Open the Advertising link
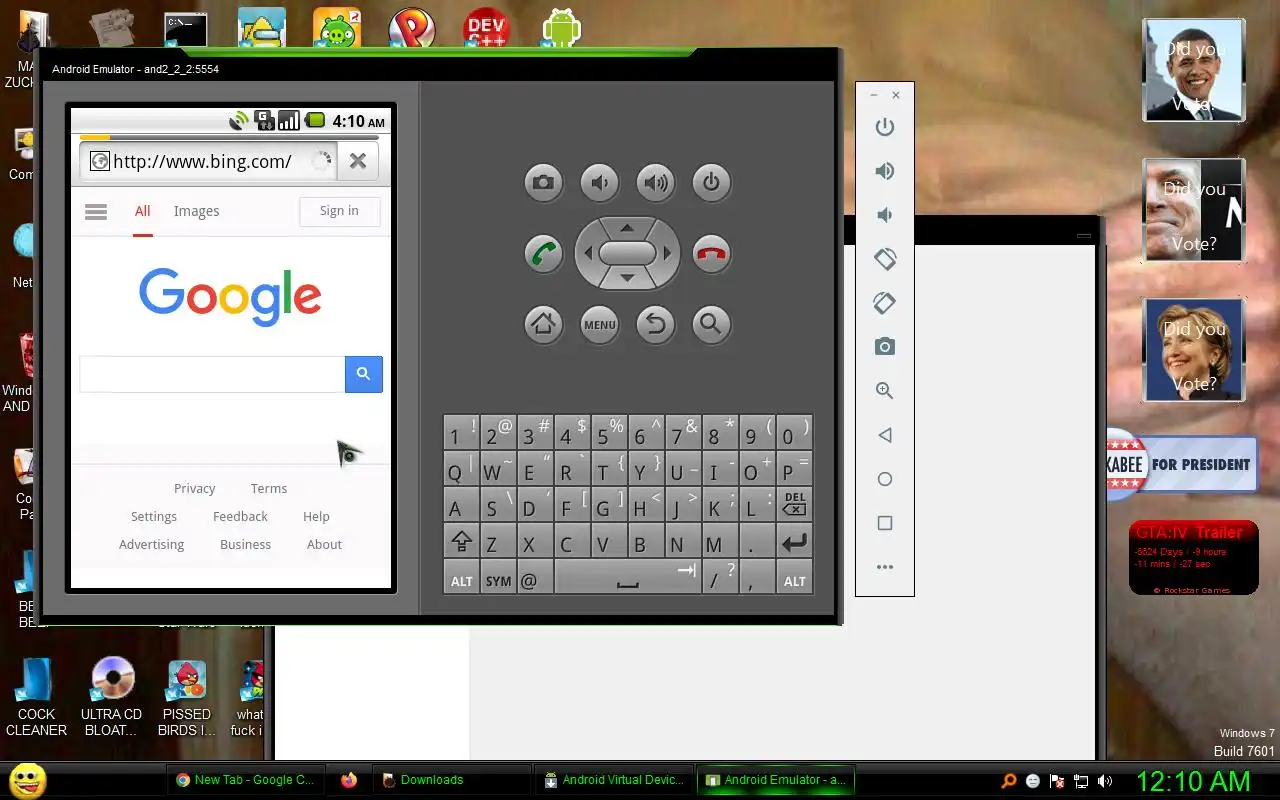The image size is (1280, 800). pyautogui.click(x=152, y=544)
